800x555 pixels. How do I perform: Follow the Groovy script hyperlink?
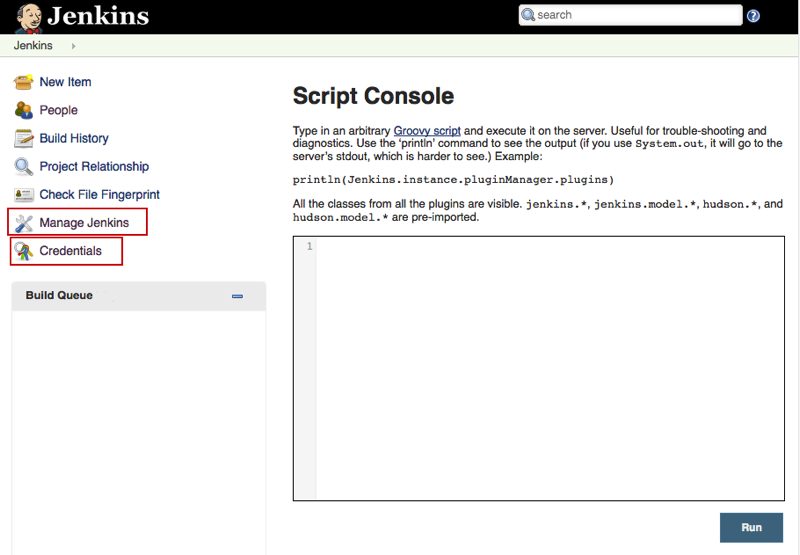click(x=427, y=131)
